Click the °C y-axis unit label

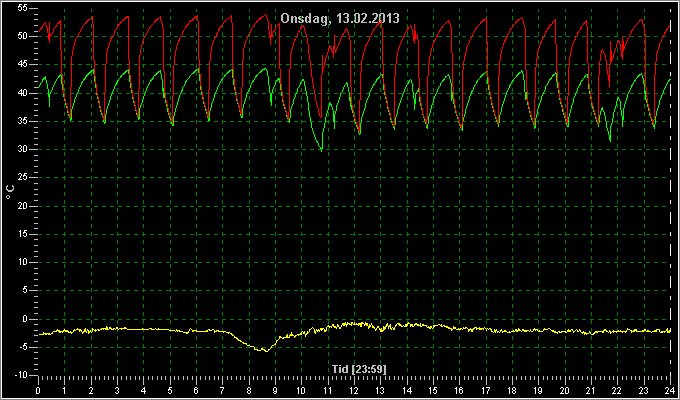[10, 192]
